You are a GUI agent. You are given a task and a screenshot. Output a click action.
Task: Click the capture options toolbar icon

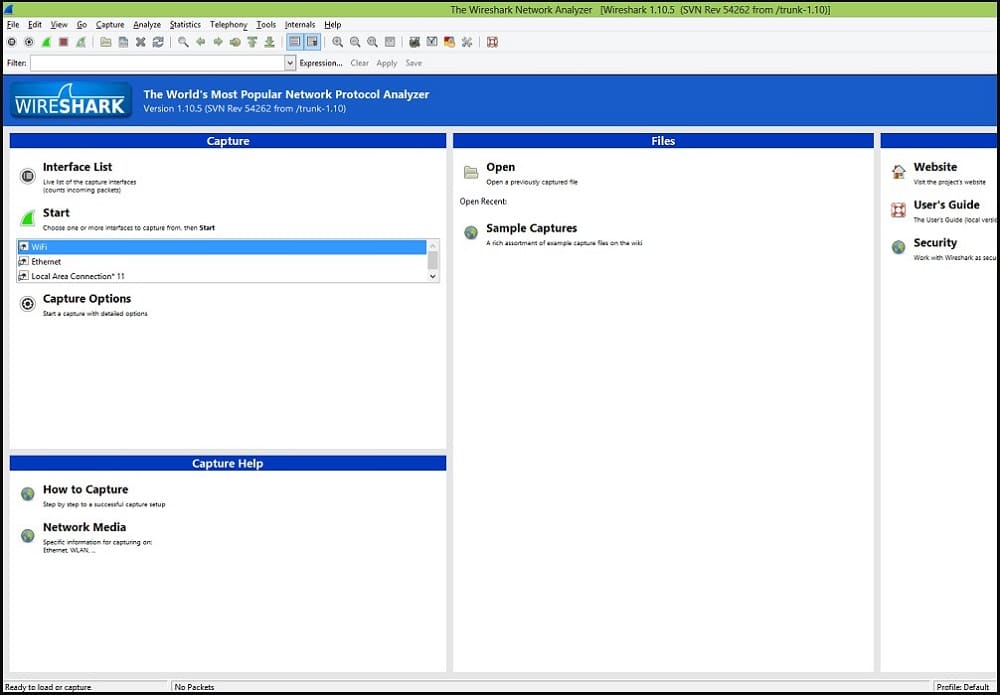[x=29, y=42]
